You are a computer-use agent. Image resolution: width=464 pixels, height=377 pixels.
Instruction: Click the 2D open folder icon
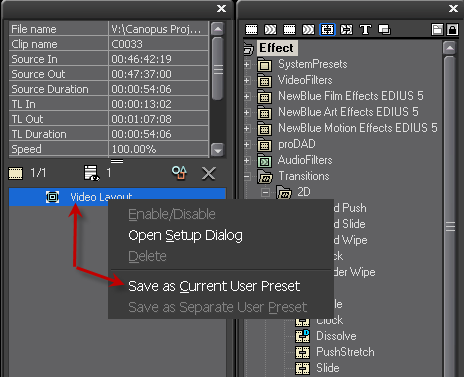point(284,192)
